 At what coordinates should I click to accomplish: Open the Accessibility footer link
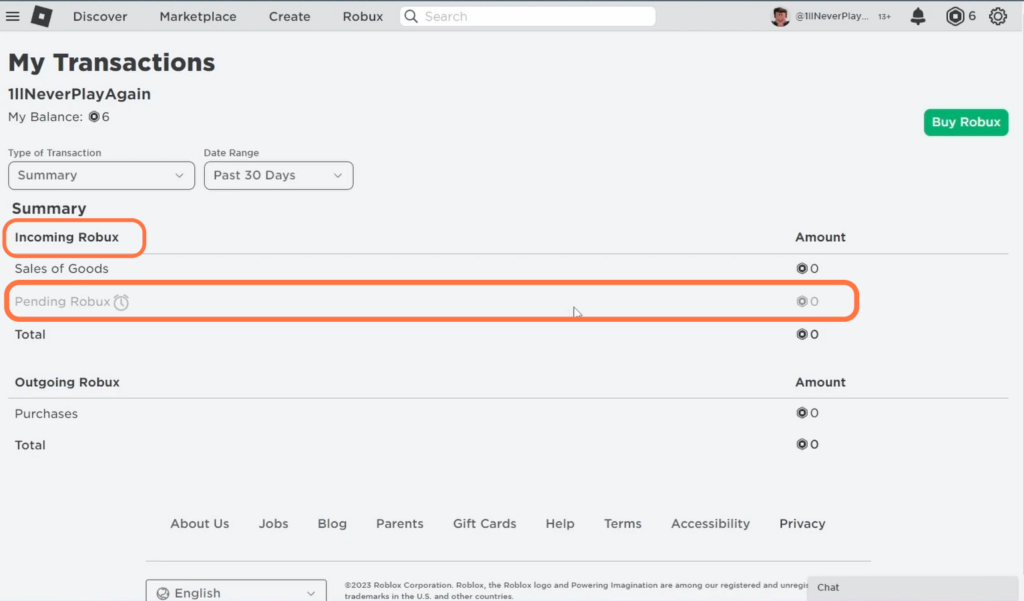(711, 524)
